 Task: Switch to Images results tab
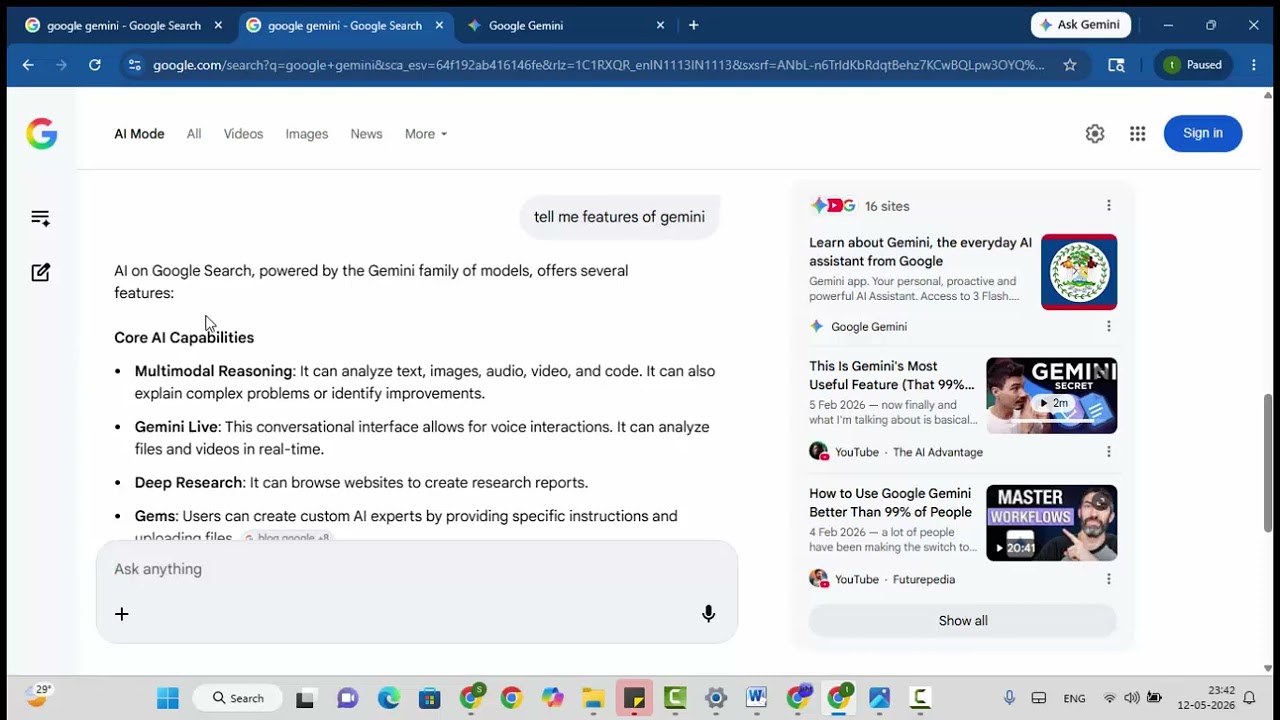point(307,134)
